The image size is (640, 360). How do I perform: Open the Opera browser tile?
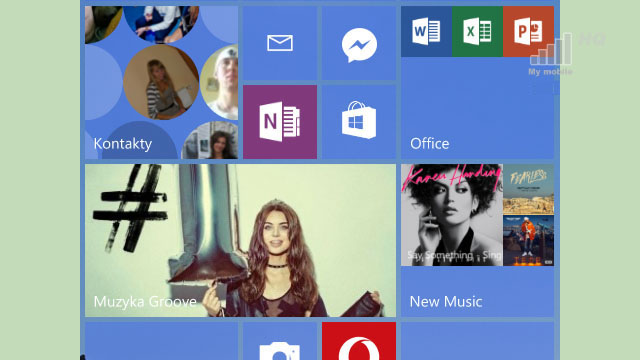(x=359, y=341)
